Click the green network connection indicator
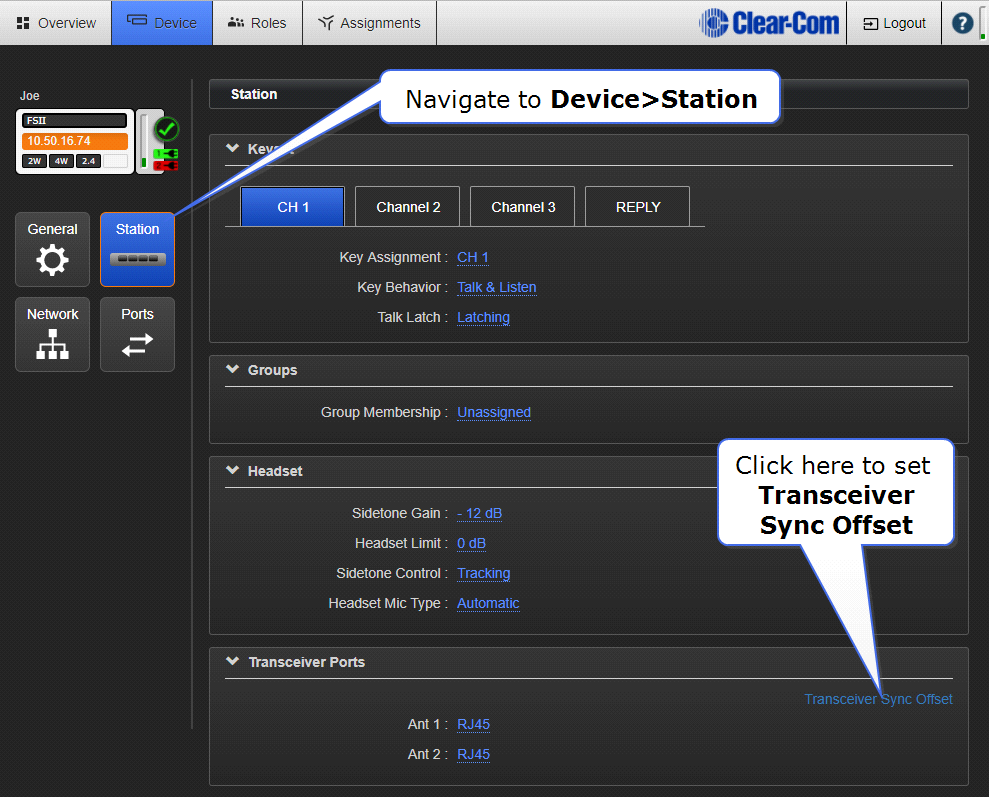989x797 pixels. click(x=166, y=153)
